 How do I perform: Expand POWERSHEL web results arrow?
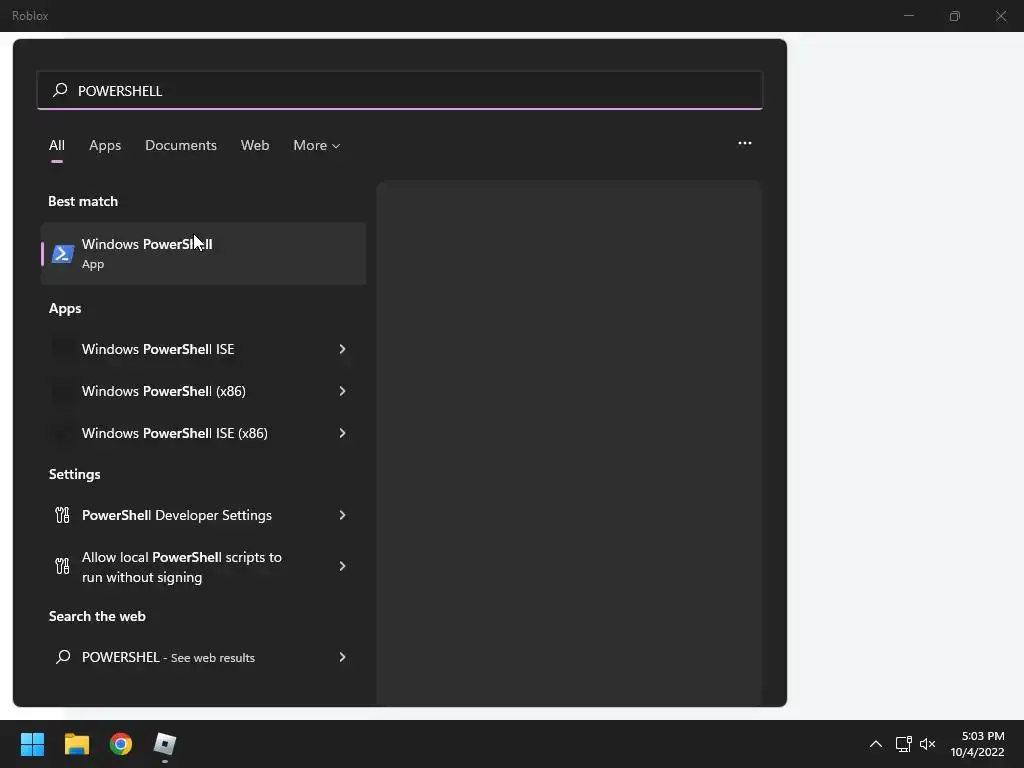coord(342,657)
